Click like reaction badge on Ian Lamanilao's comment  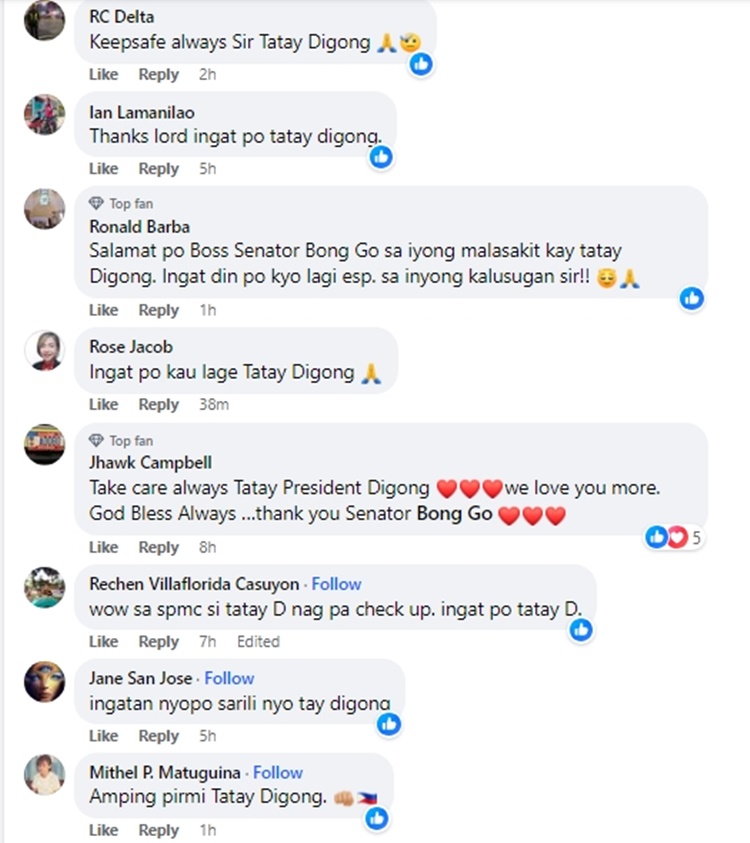tap(381, 157)
